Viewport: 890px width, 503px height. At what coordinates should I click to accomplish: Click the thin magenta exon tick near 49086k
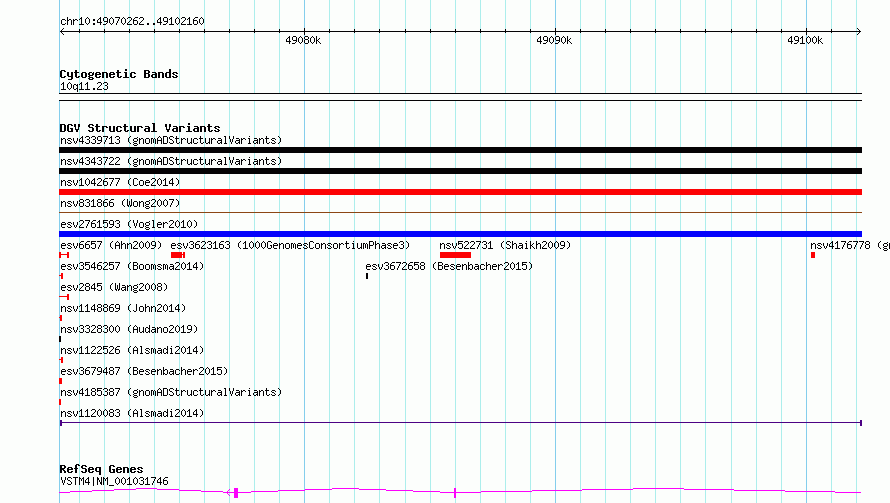click(455, 493)
